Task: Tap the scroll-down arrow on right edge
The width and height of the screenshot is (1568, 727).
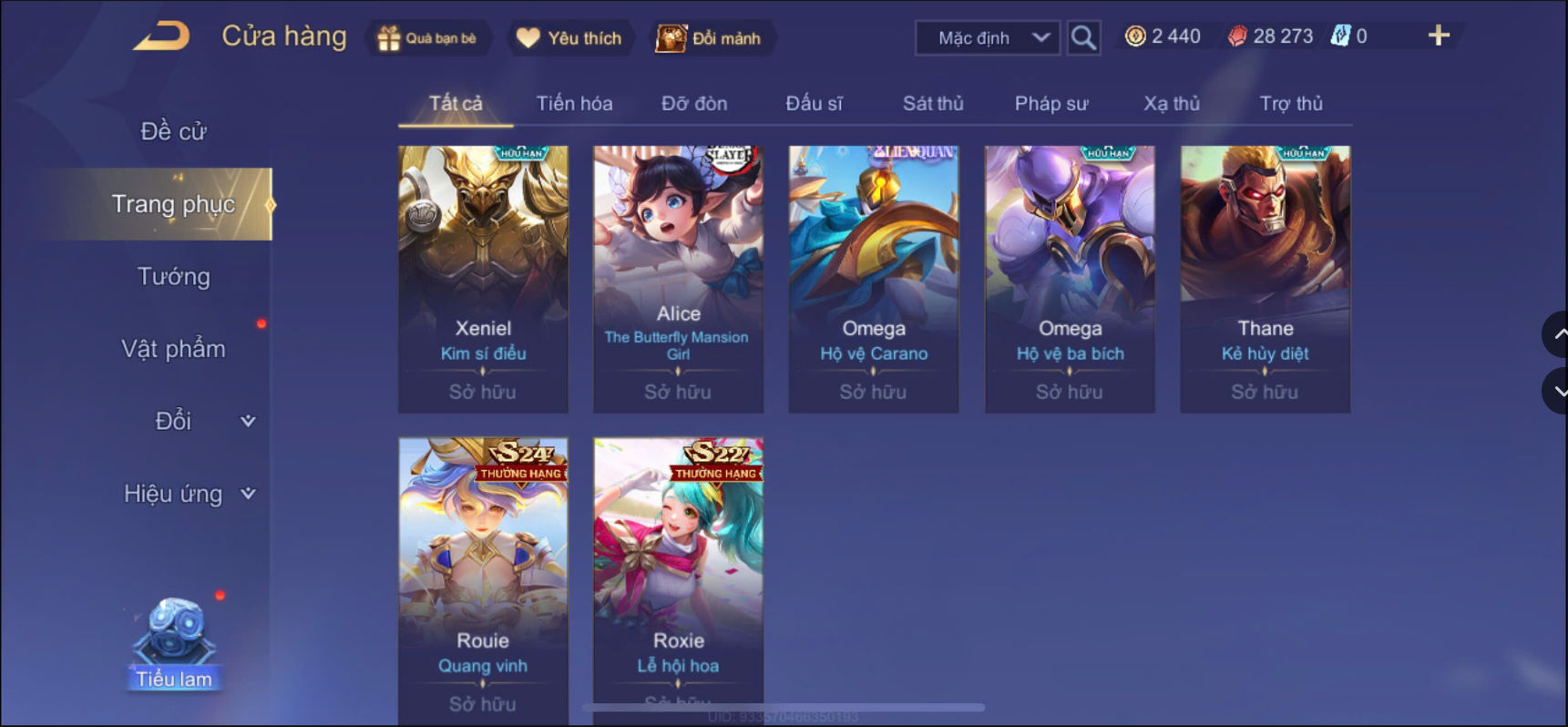Action: (x=1556, y=392)
